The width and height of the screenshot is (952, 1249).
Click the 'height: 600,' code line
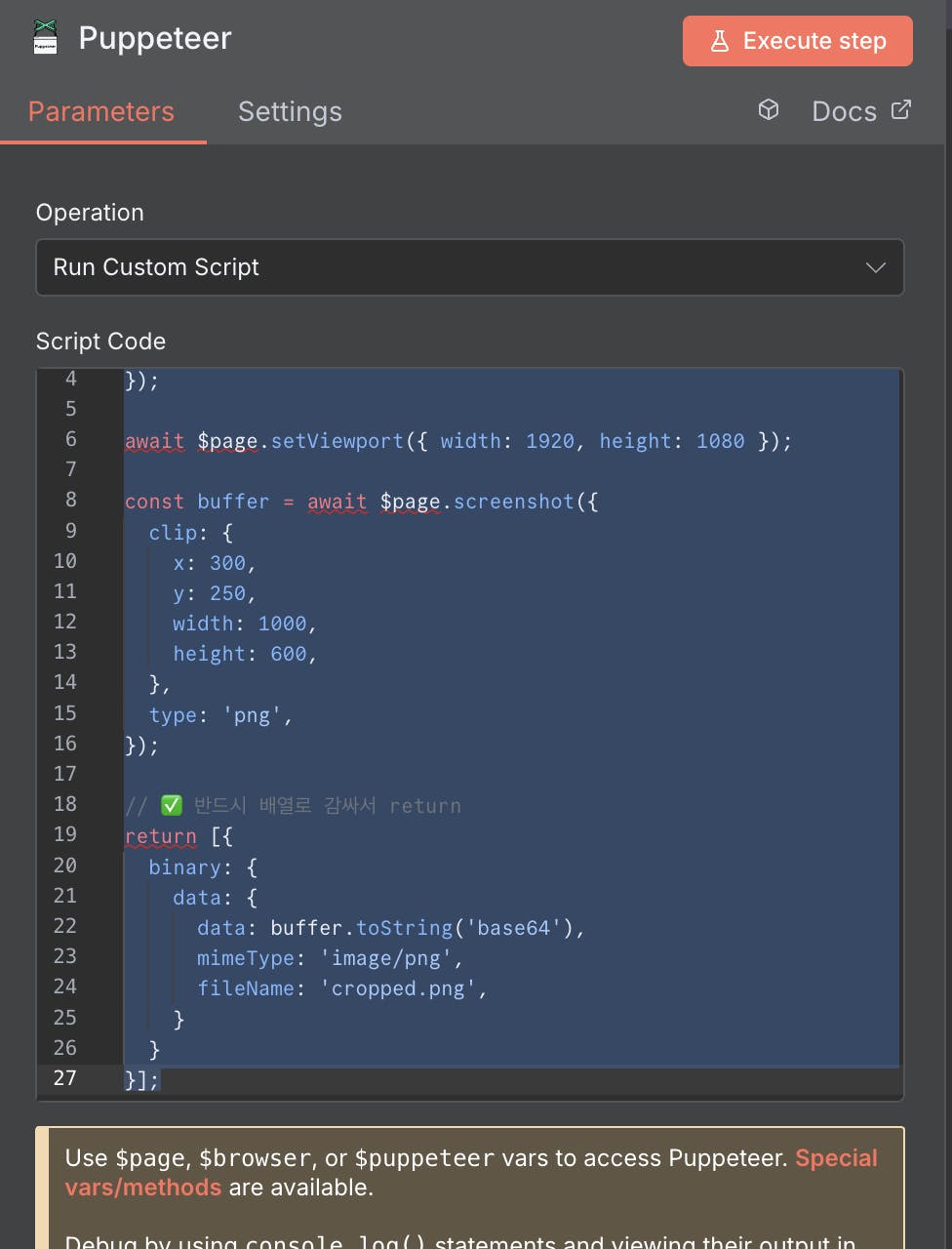[x=245, y=654]
